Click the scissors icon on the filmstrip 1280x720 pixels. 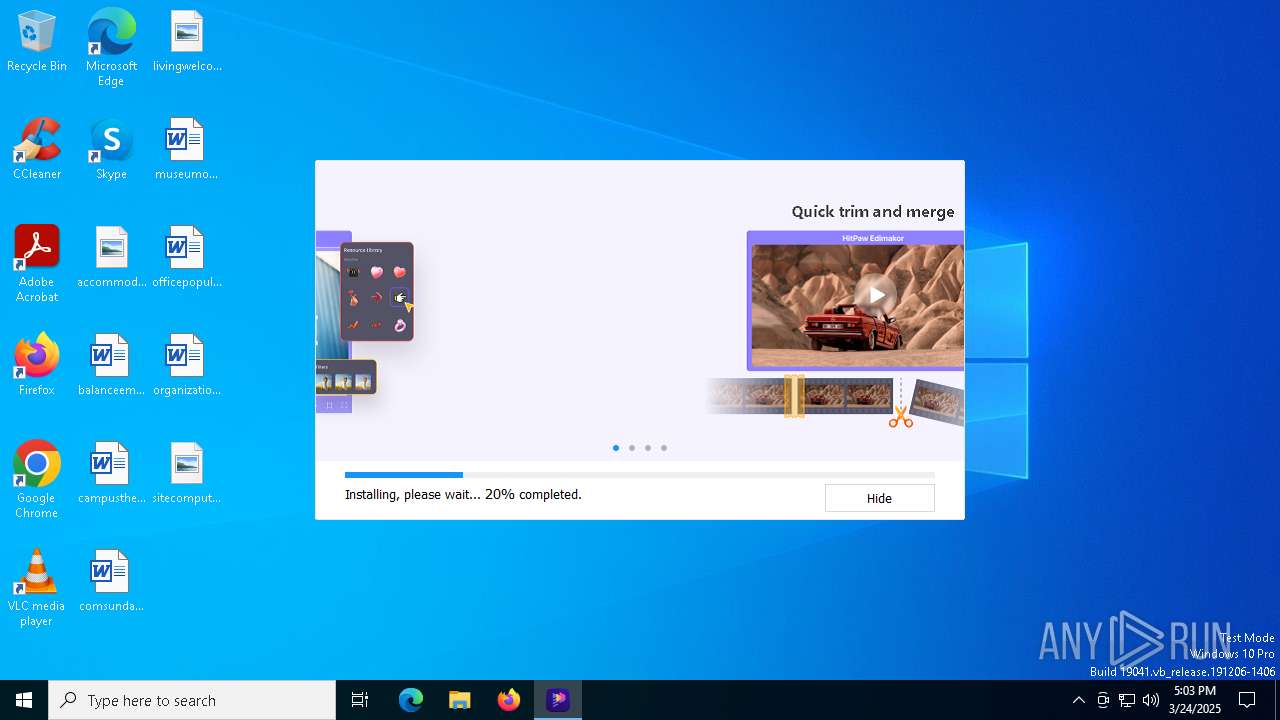pos(901,416)
